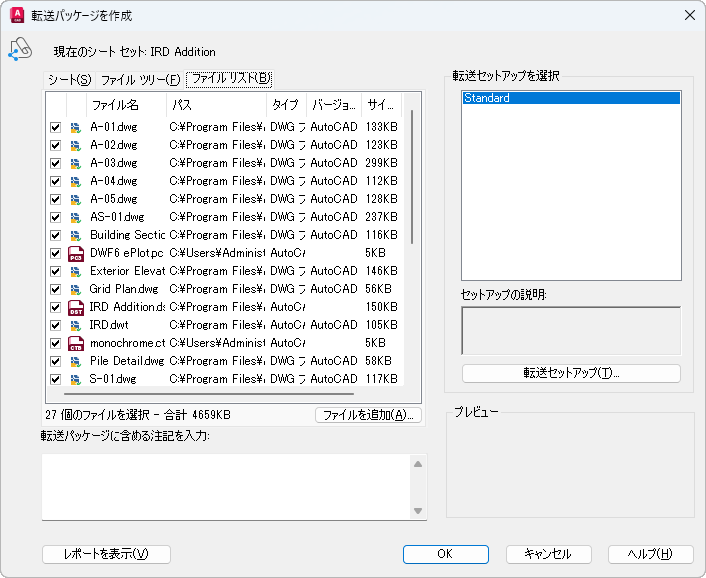Sort by パス column header
The image size is (706, 578).
pos(216,105)
